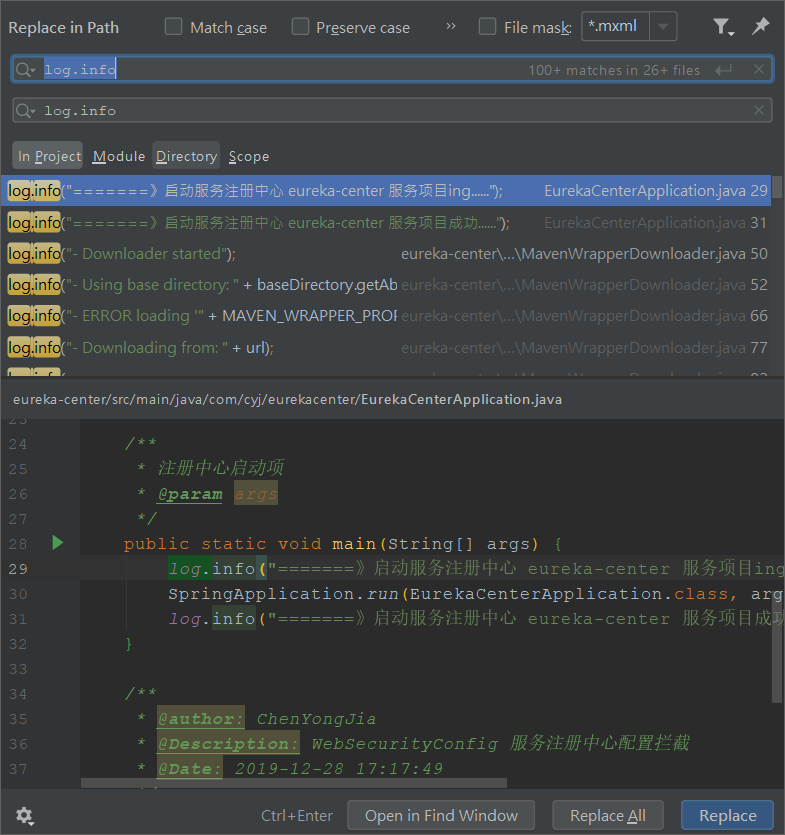Viewport: 785px width, 835px height.
Task: Click the highlighted args parameter in Javadoc
Action: 256,494
